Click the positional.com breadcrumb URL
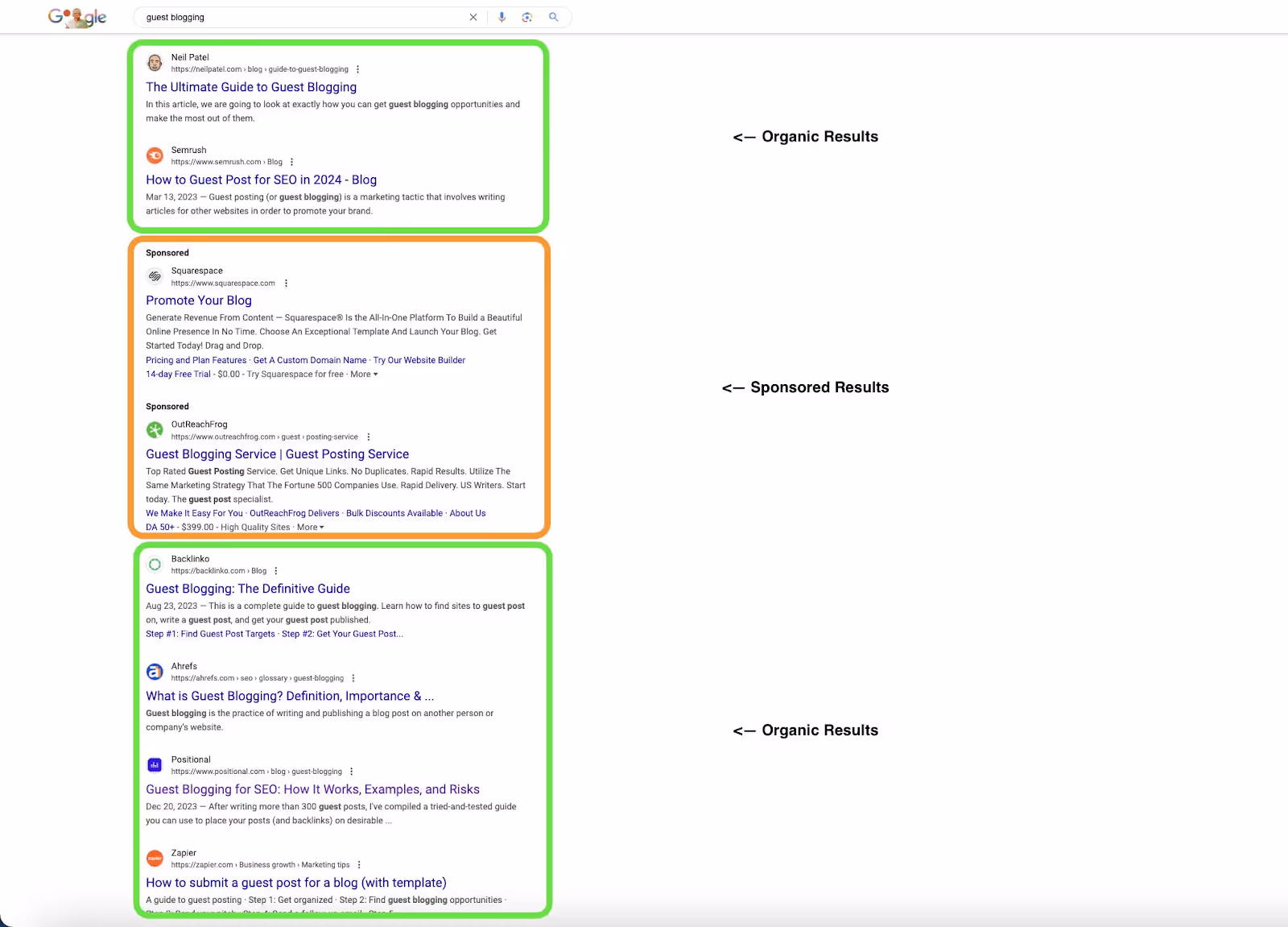Image resolution: width=1288 pixels, height=927 pixels. pyautogui.click(x=257, y=772)
